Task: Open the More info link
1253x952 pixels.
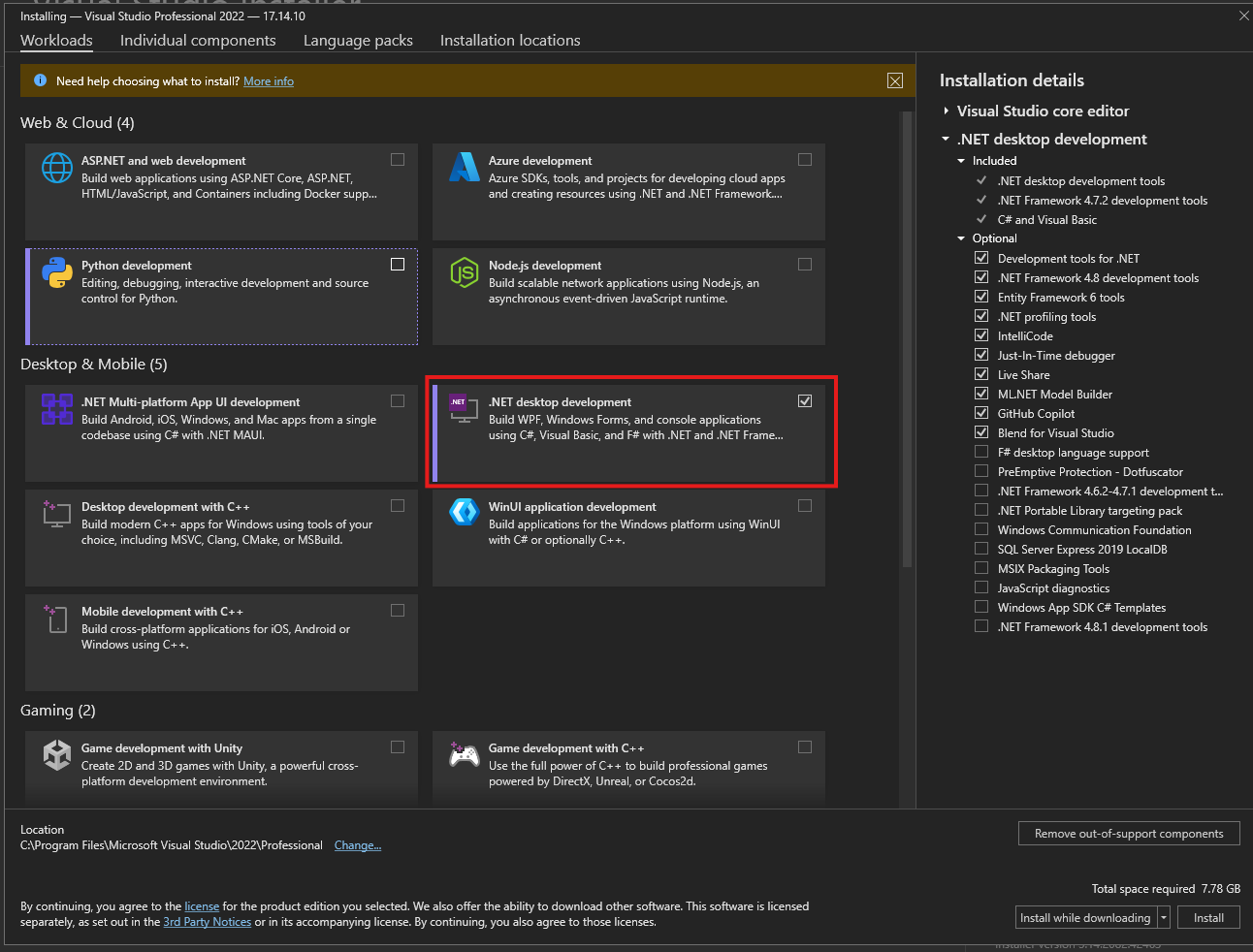Action: (269, 81)
